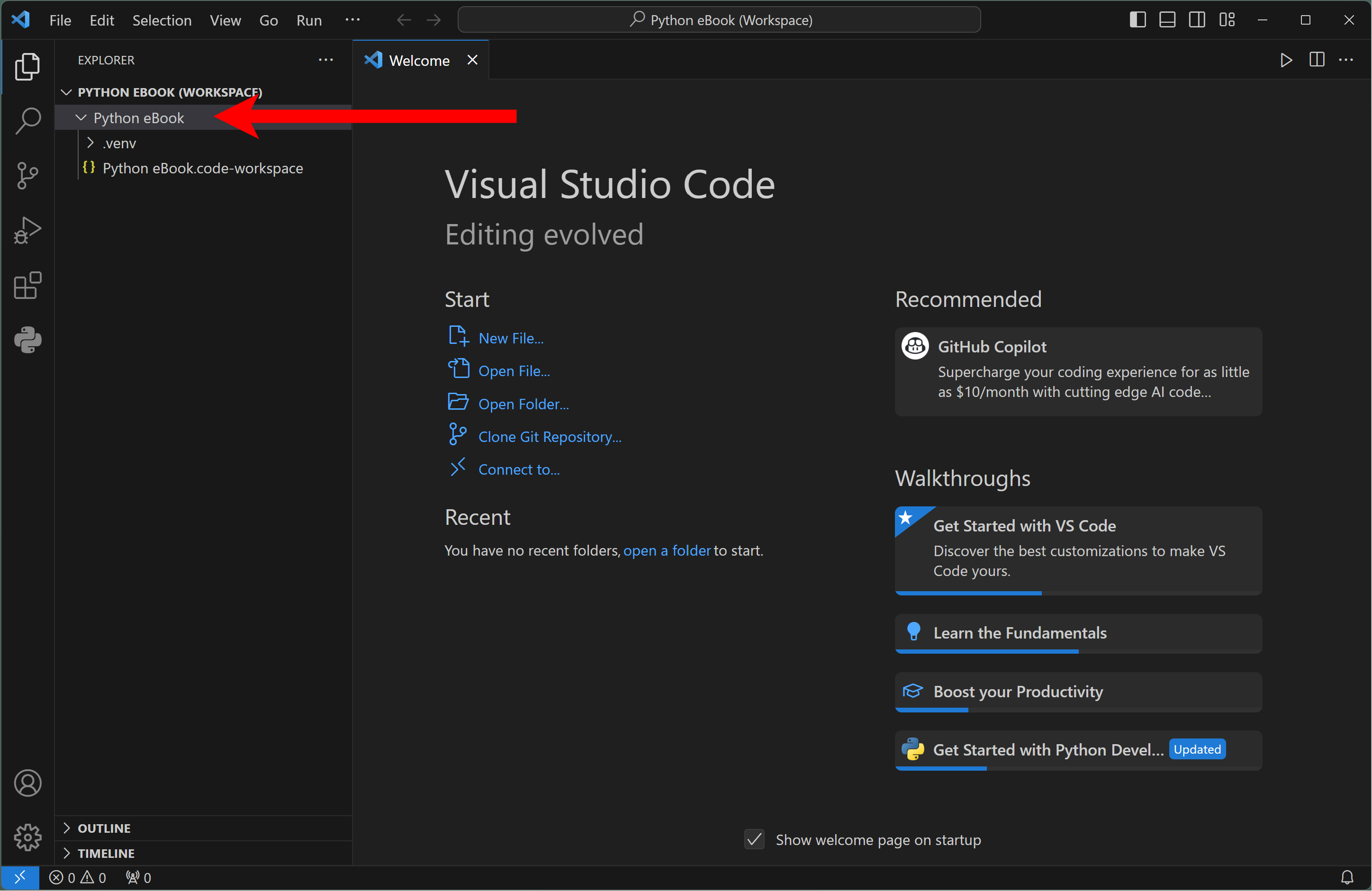Go back with the navigation arrow
The image size is (1372, 891).
[x=404, y=20]
